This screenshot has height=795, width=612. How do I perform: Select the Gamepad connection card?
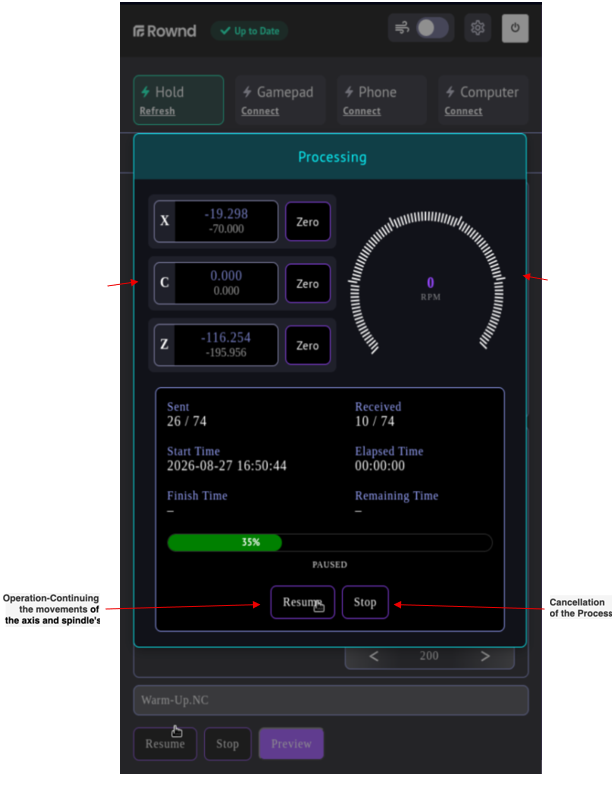pyautogui.click(x=280, y=100)
